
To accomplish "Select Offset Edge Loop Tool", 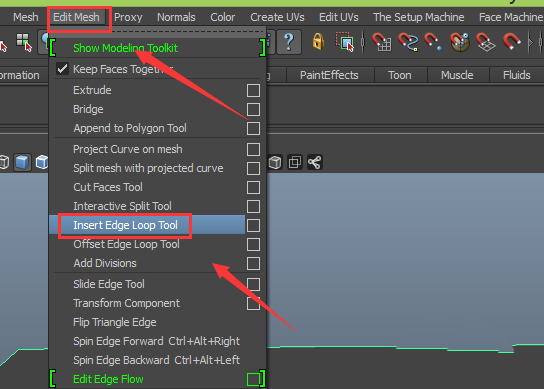I will coord(126,244).
